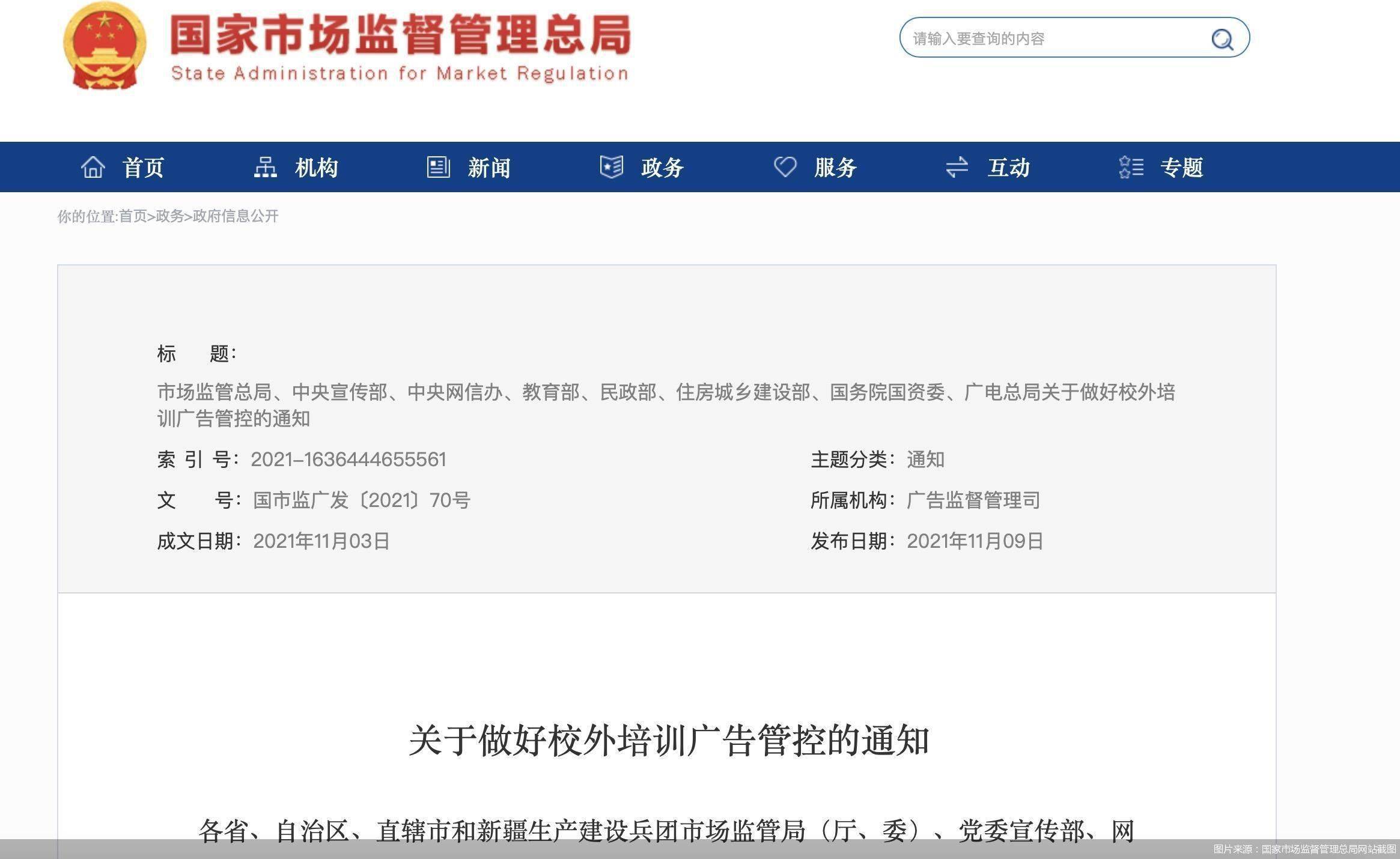Click the arrows icon beside 互动
1400x859 pixels.
tap(957, 167)
